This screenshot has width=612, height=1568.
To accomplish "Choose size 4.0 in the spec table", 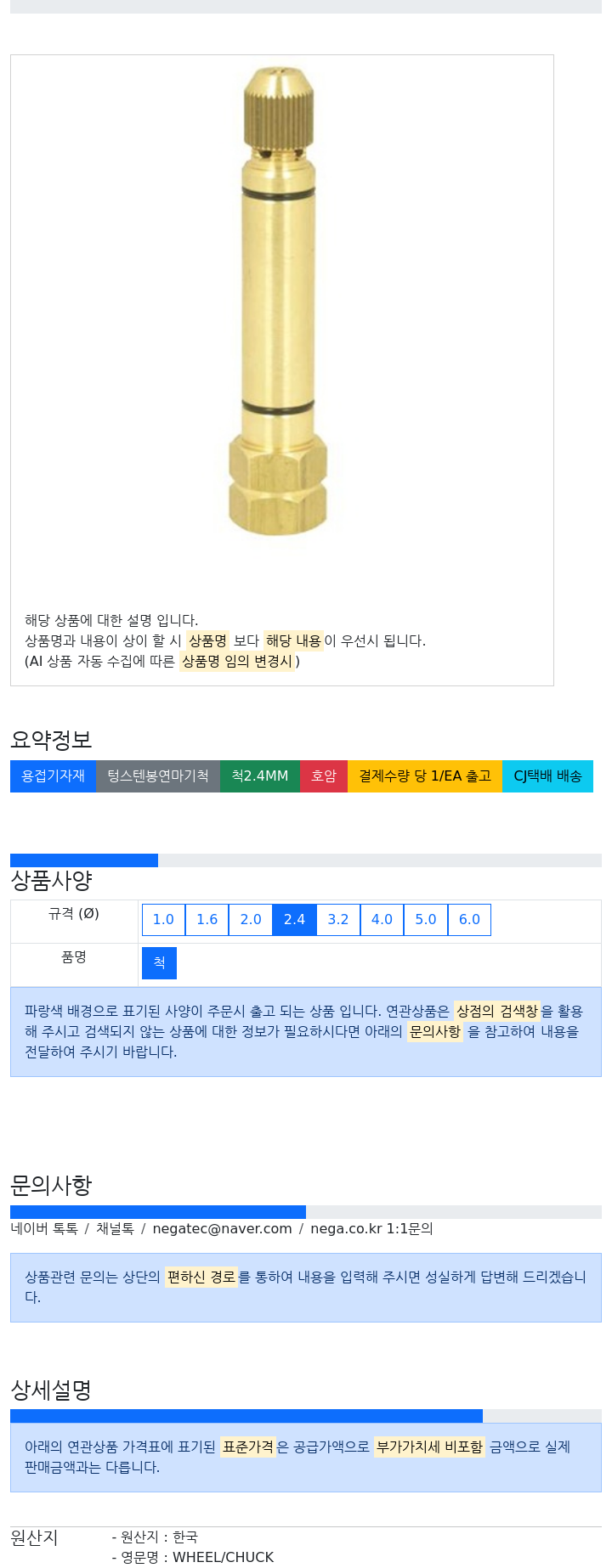I will 382,919.
